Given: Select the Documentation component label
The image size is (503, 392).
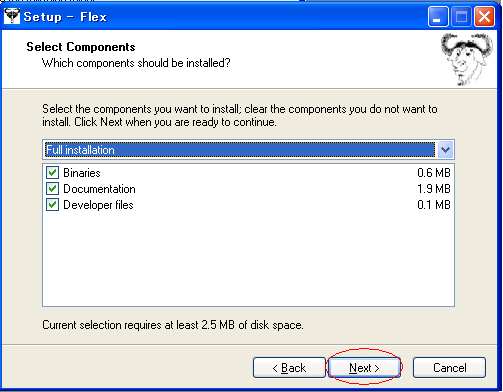Looking at the screenshot, I should 99,189.
